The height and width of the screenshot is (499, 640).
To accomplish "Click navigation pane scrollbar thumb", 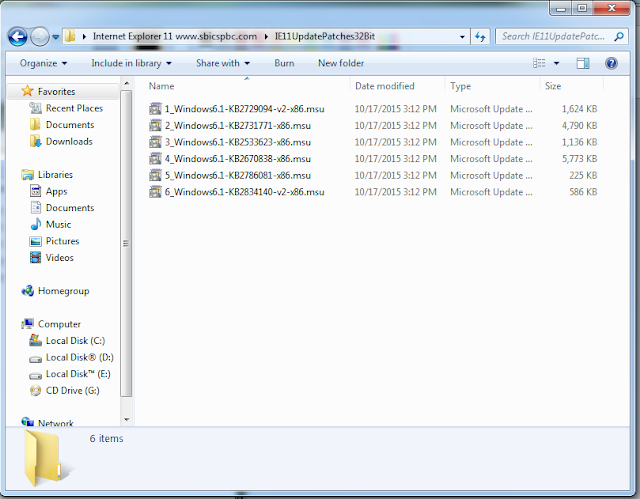I will click(x=126, y=243).
